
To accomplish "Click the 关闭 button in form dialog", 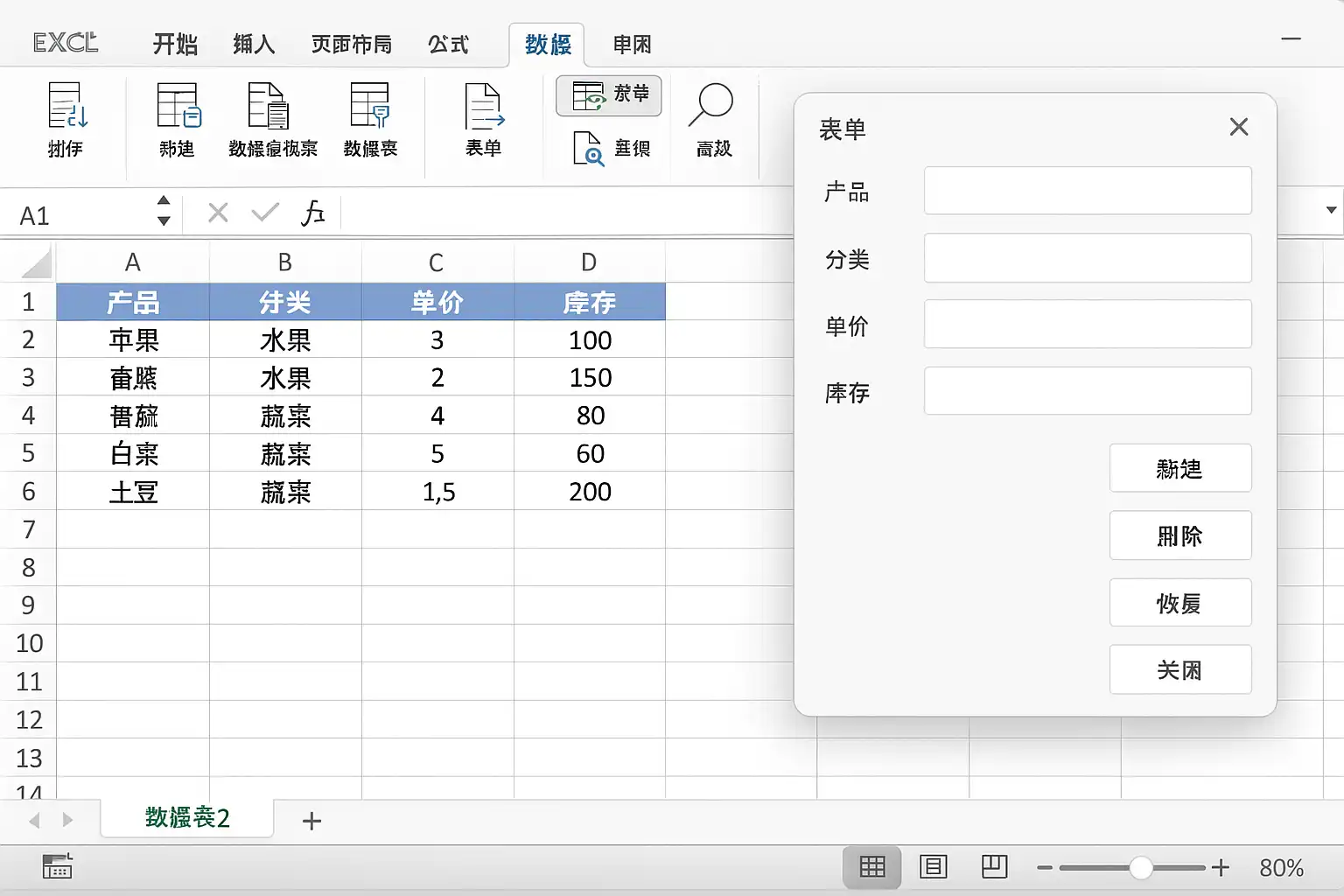I will (x=1180, y=669).
